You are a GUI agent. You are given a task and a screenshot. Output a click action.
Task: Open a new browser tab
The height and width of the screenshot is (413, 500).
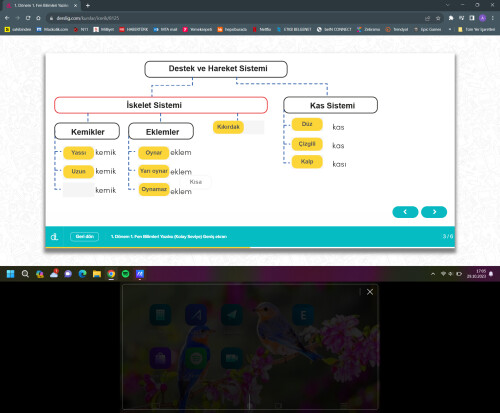click(88, 5)
